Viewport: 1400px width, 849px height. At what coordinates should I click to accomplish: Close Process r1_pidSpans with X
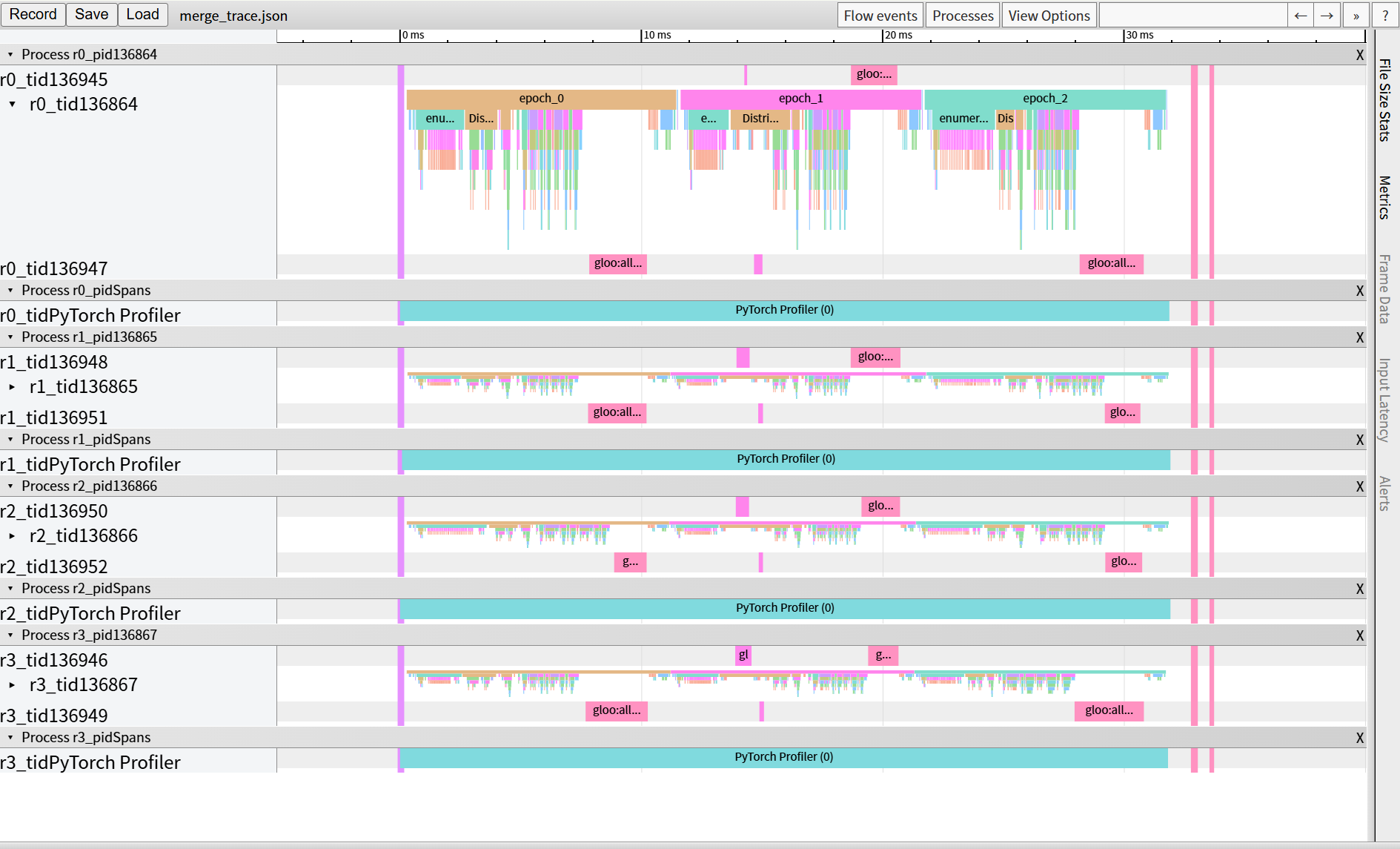pyautogui.click(x=1359, y=440)
